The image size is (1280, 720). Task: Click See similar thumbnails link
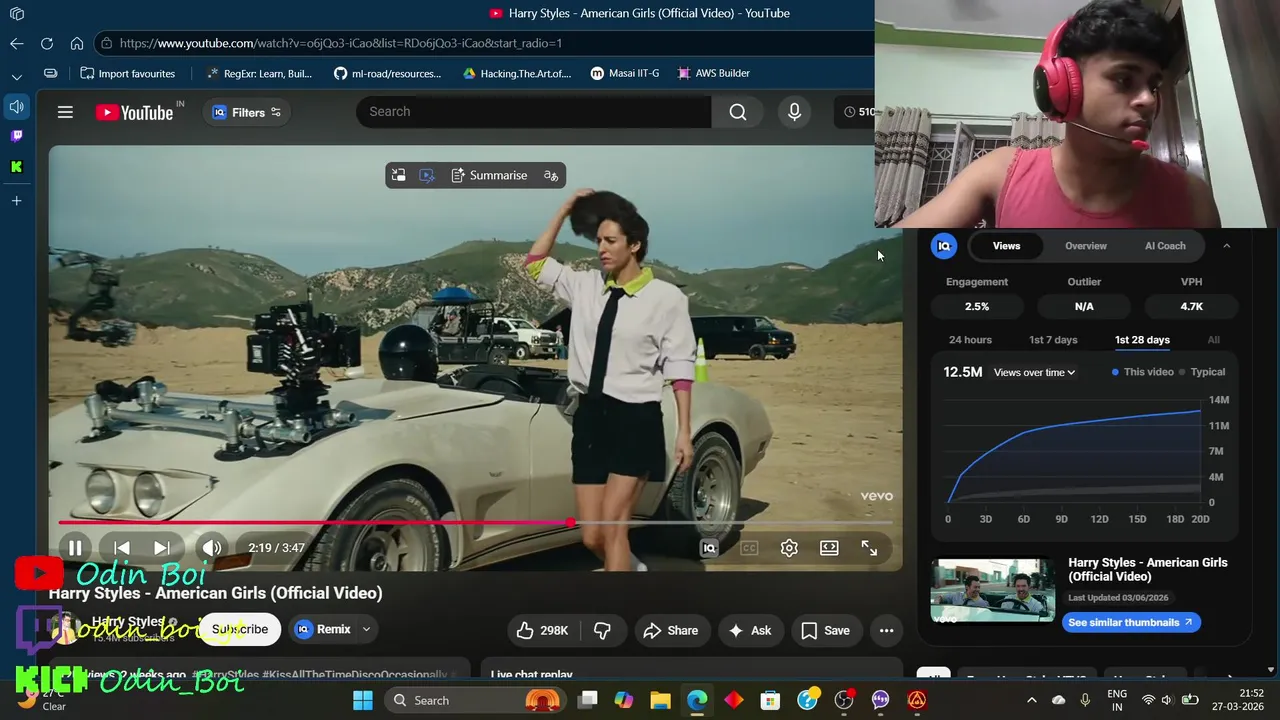(1131, 622)
